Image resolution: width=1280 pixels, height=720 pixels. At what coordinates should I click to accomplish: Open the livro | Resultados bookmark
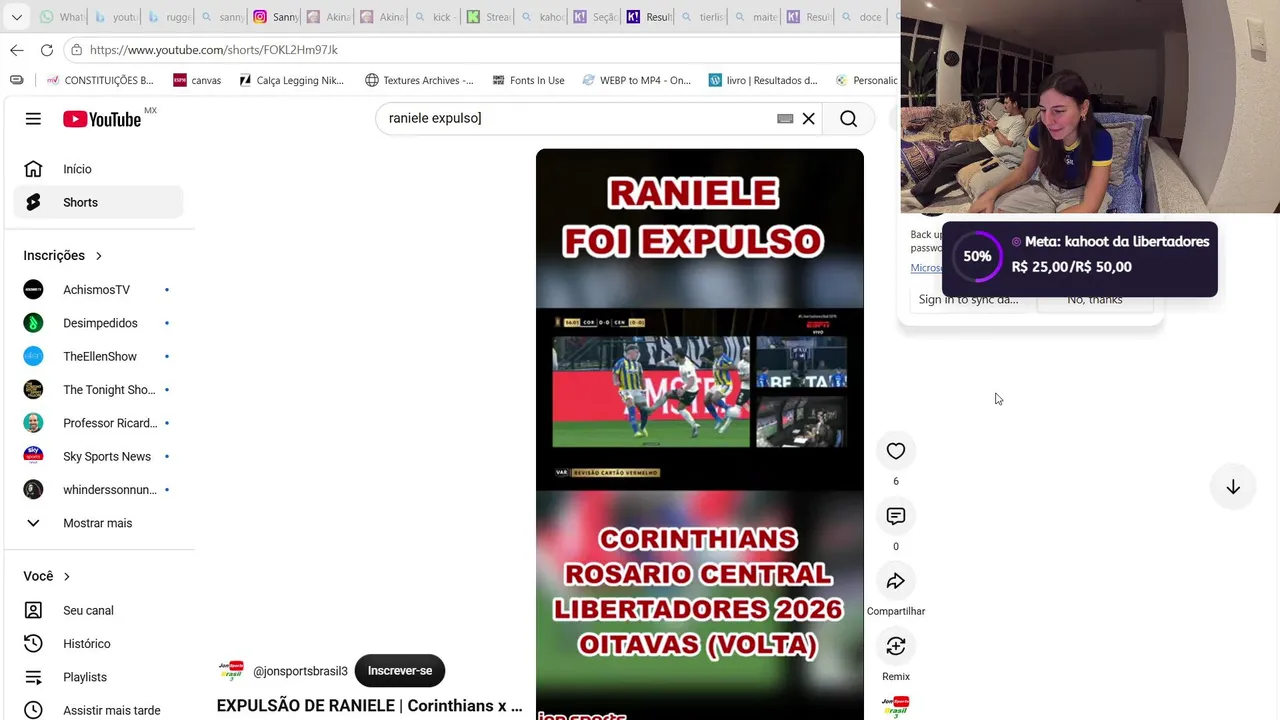[x=763, y=80]
